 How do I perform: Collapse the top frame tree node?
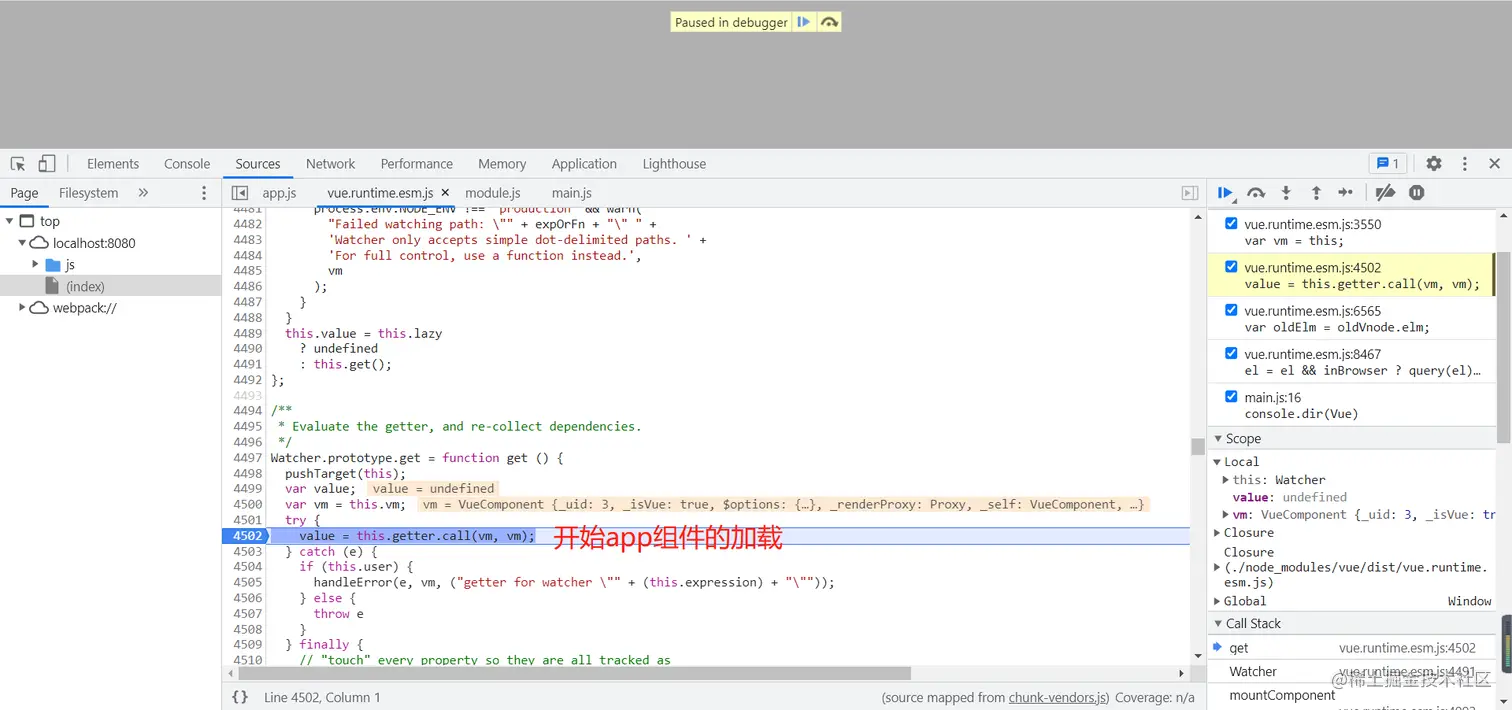click(9, 221)
